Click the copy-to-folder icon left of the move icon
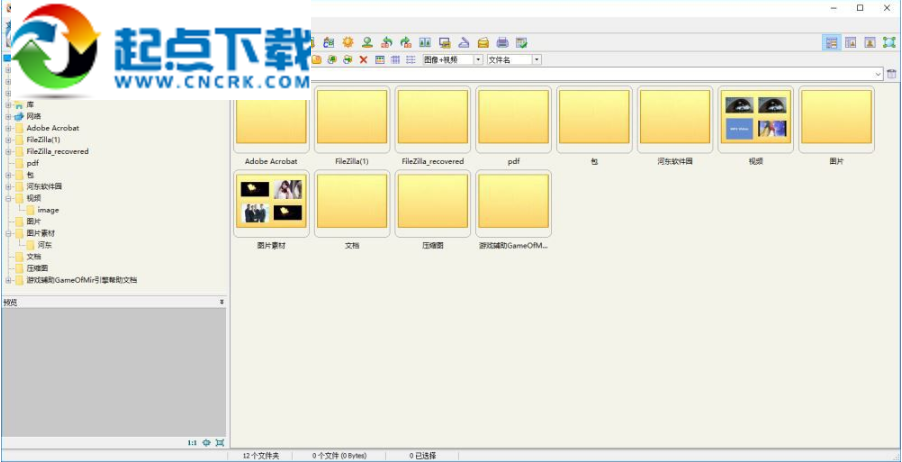Viewport: 902px width, 462px height. pos(332,60)
